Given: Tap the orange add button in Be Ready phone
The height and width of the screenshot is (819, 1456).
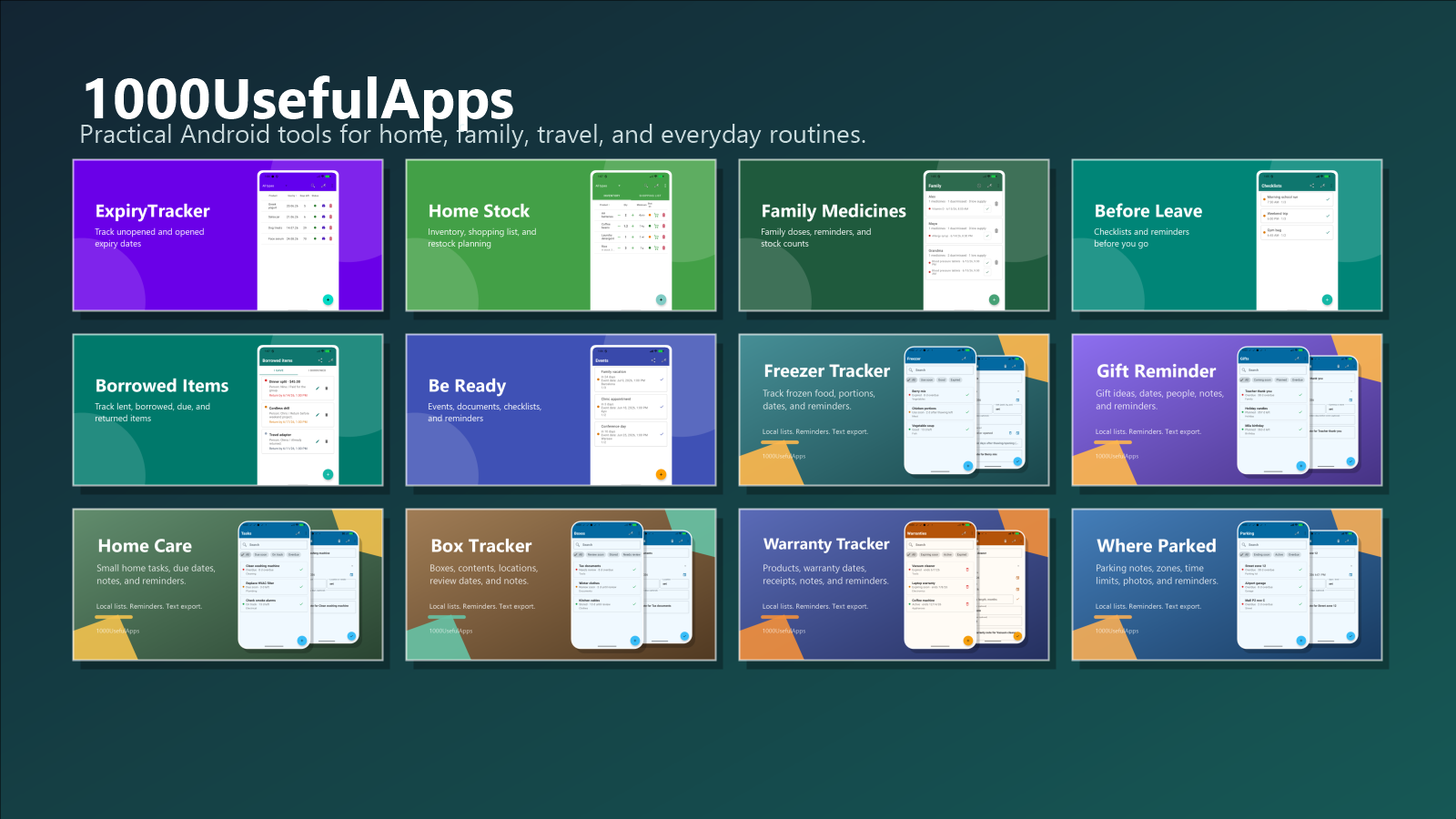Looking at the screenshot, I should point(661,474).
